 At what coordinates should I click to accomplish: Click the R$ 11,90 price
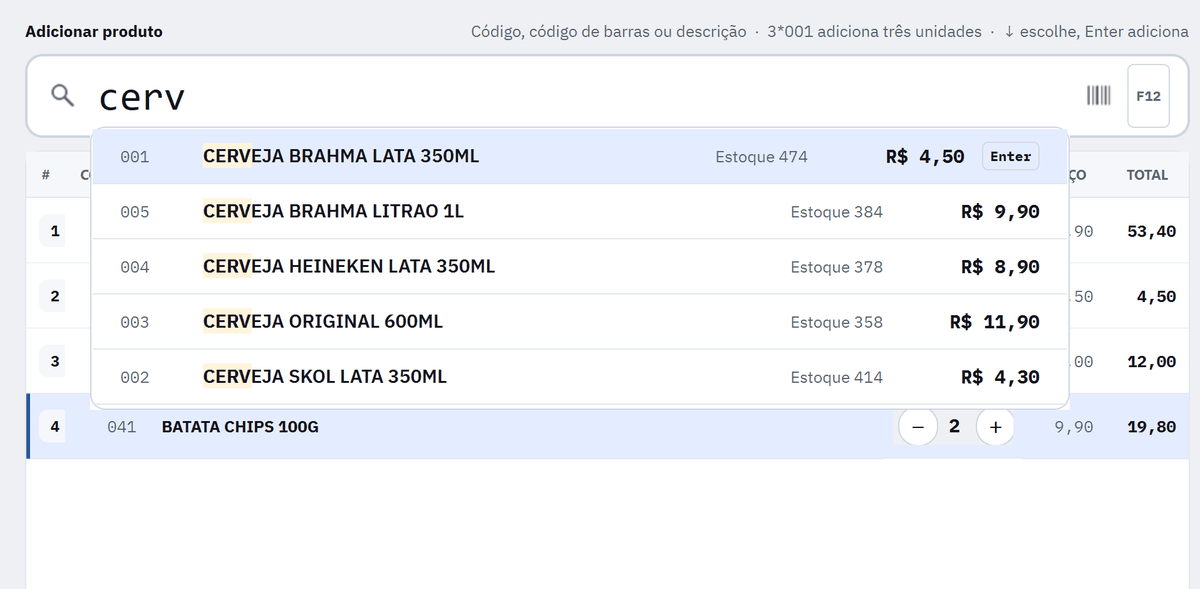pos(995,322)
